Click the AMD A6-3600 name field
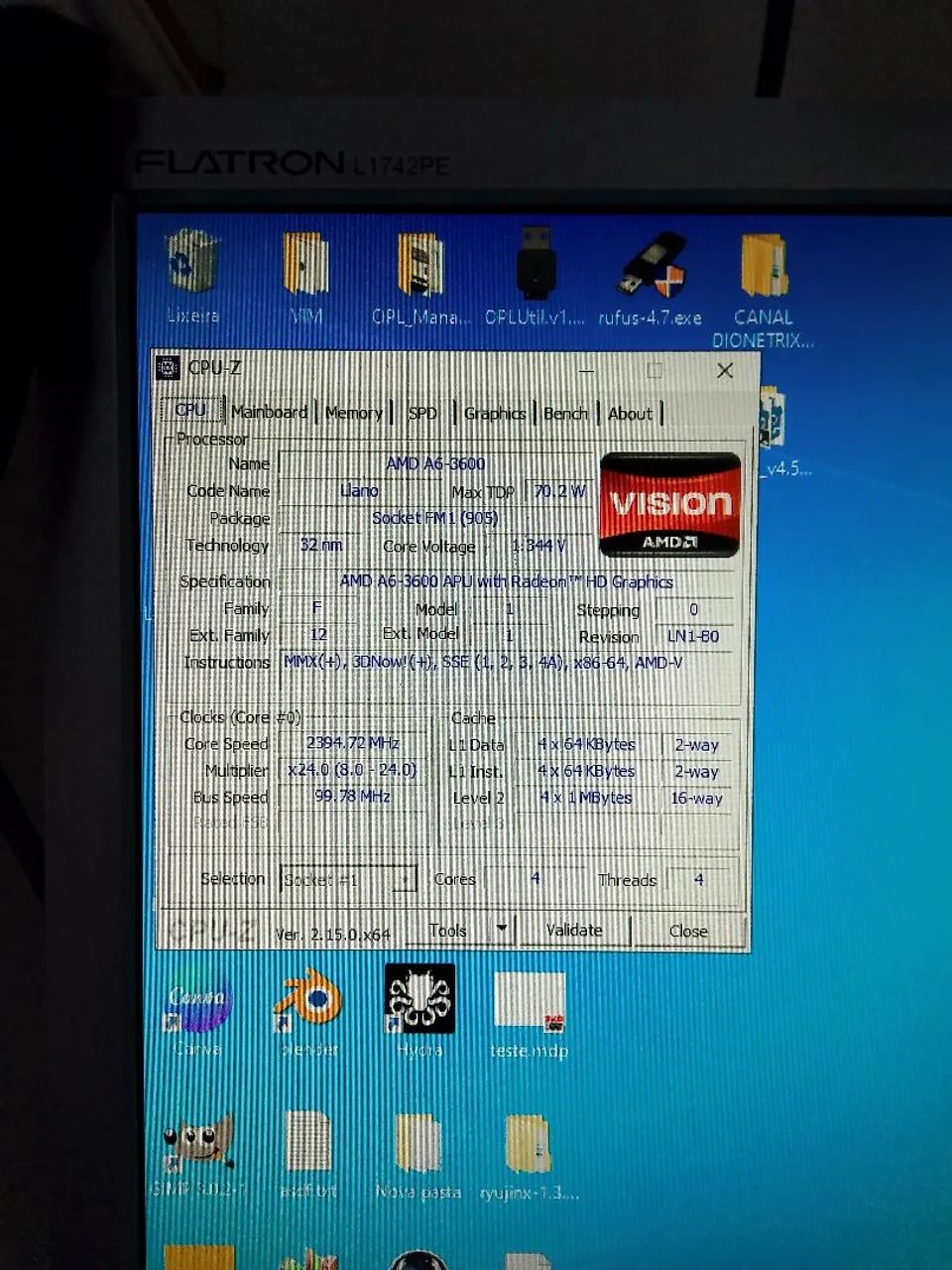Image resolution: width=952 pixels, height=1270 pixels. (435, 463)
